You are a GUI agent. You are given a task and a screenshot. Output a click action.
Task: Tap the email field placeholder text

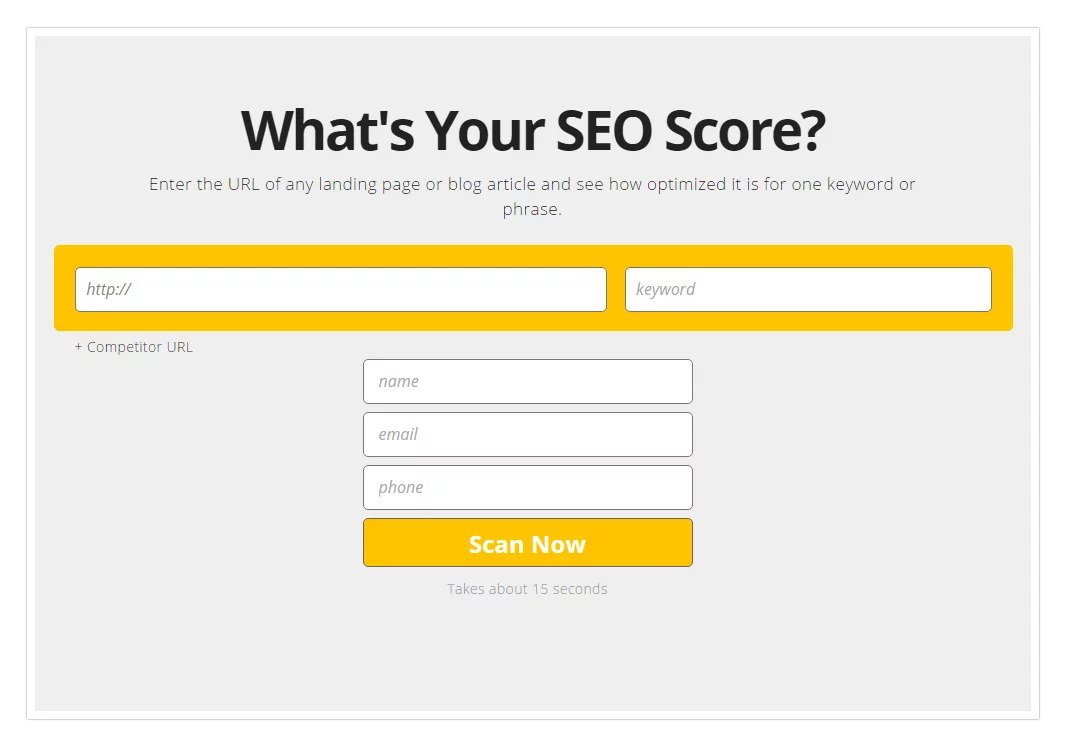click(x=399, y=434)
